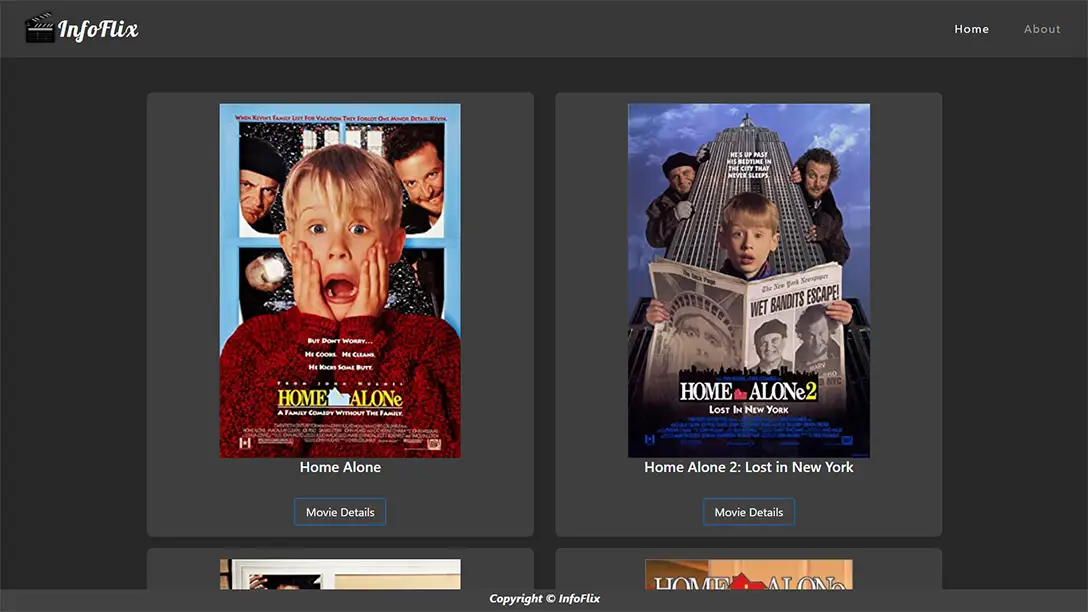The image size is (1088, 612).
Task: Select 'Home Alone 2: Lost in New York' title
Action: (x=749, y=467)
